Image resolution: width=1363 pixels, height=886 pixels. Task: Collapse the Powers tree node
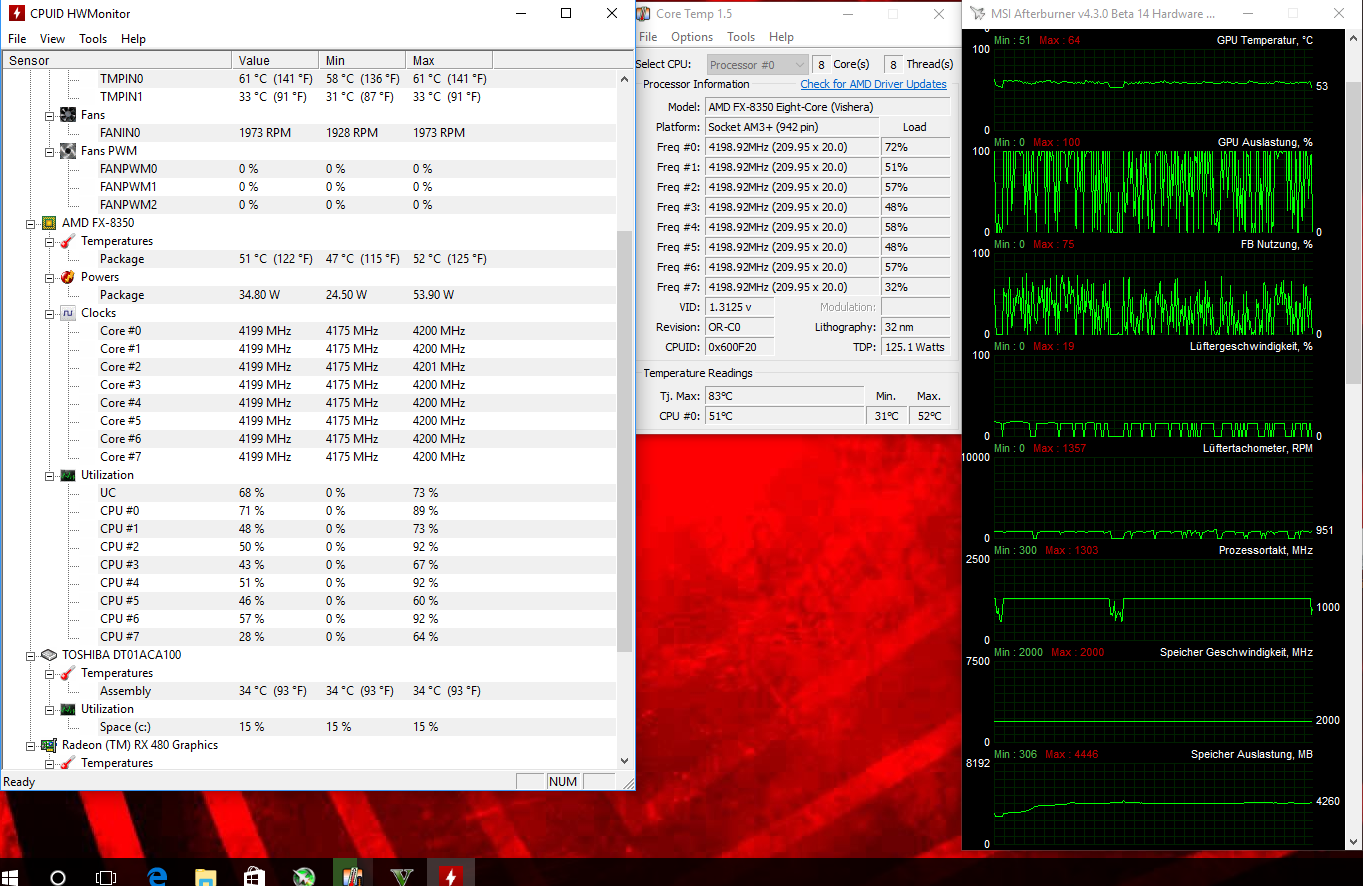click(49, 277)
